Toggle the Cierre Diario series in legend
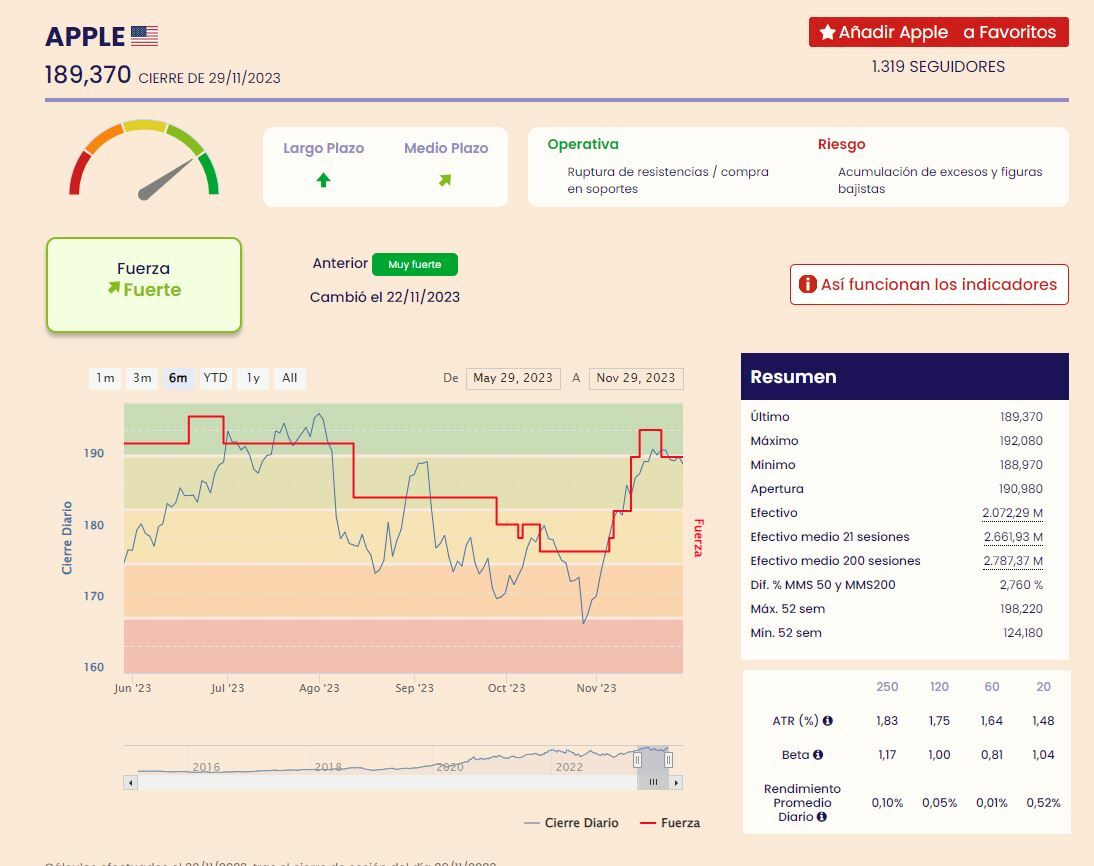This screenshot has height=866, width=1094. 571,823
